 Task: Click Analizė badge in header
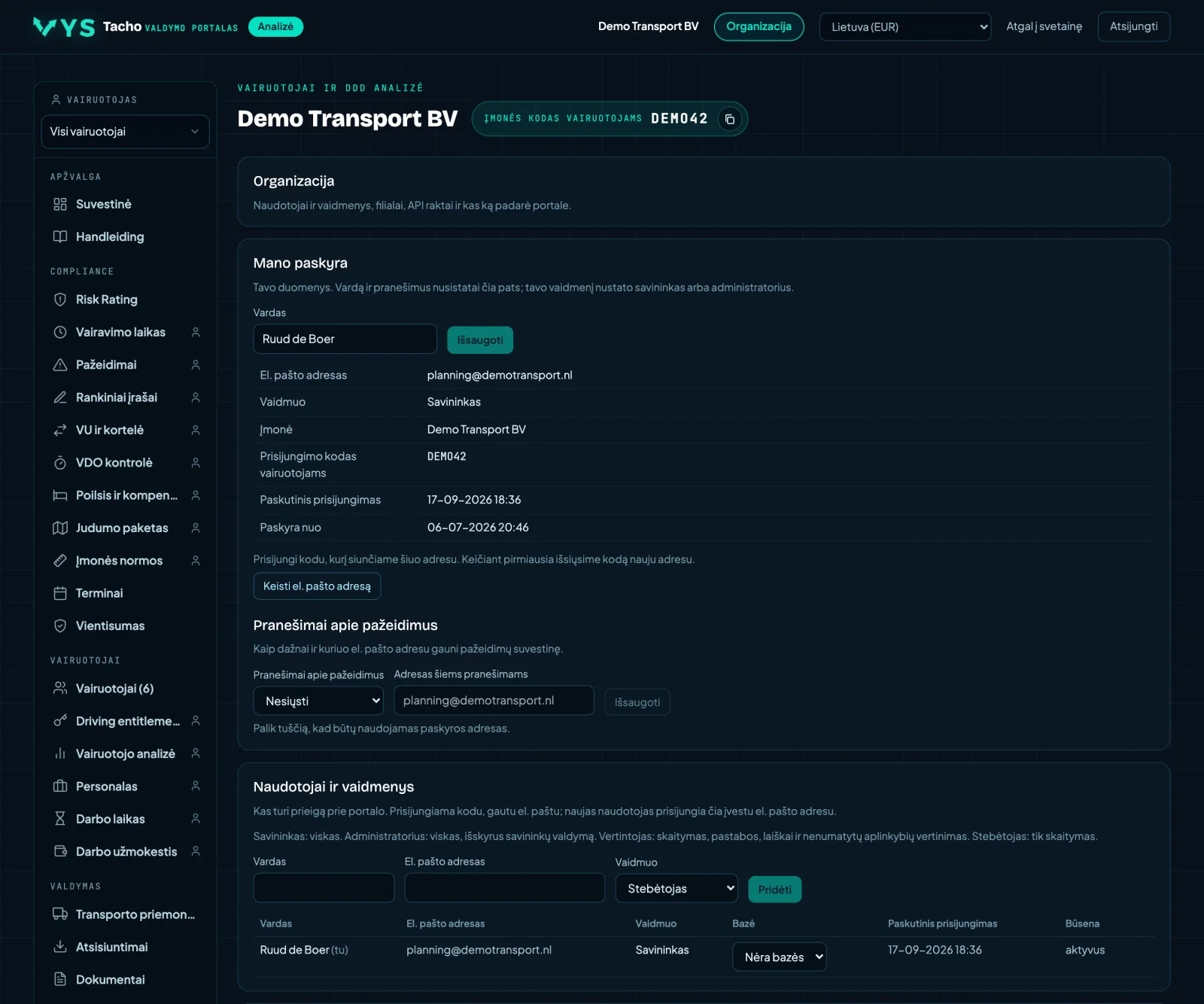[275, 27]
